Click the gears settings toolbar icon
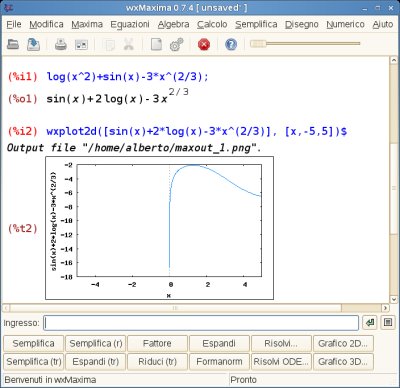 tap(177, 44)
